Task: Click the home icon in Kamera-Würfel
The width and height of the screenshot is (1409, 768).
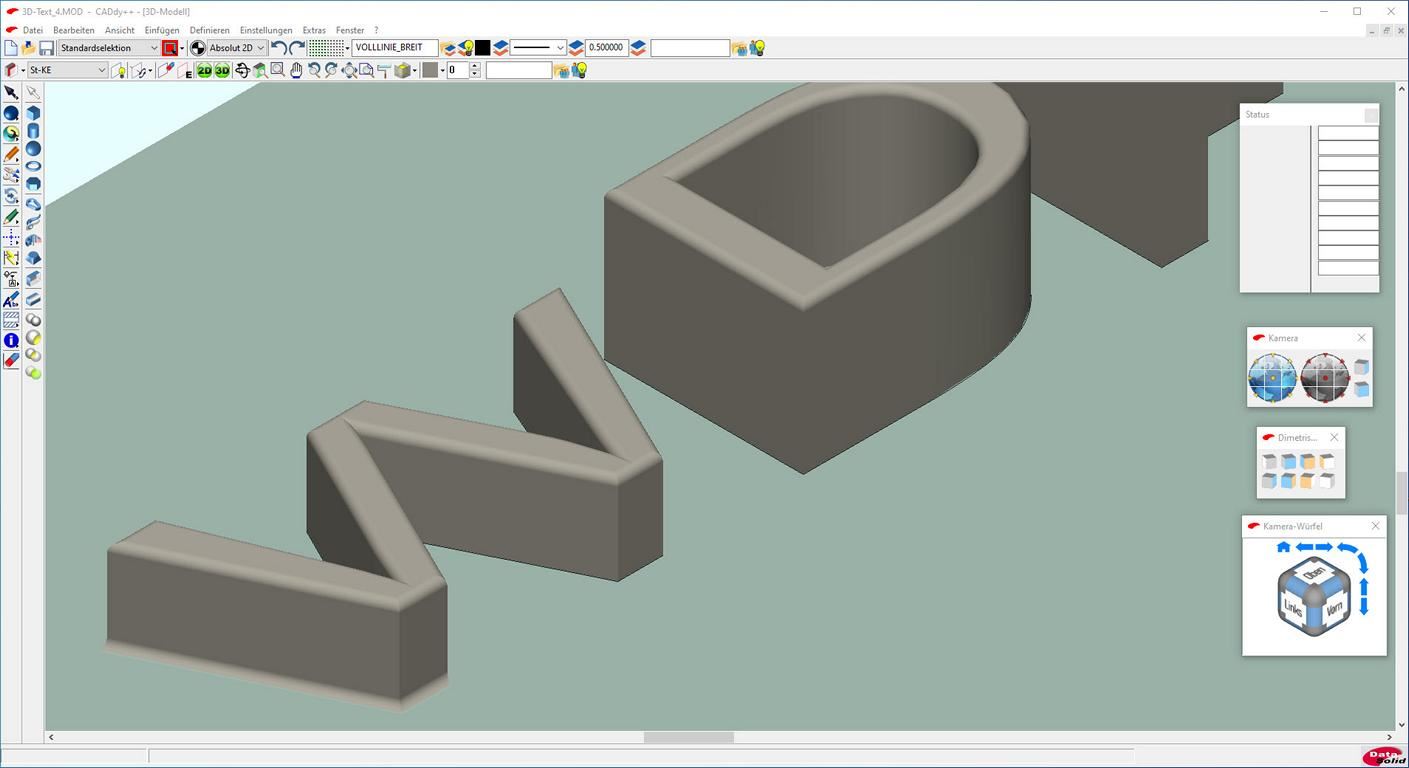Action: [x=1284, y=547]
